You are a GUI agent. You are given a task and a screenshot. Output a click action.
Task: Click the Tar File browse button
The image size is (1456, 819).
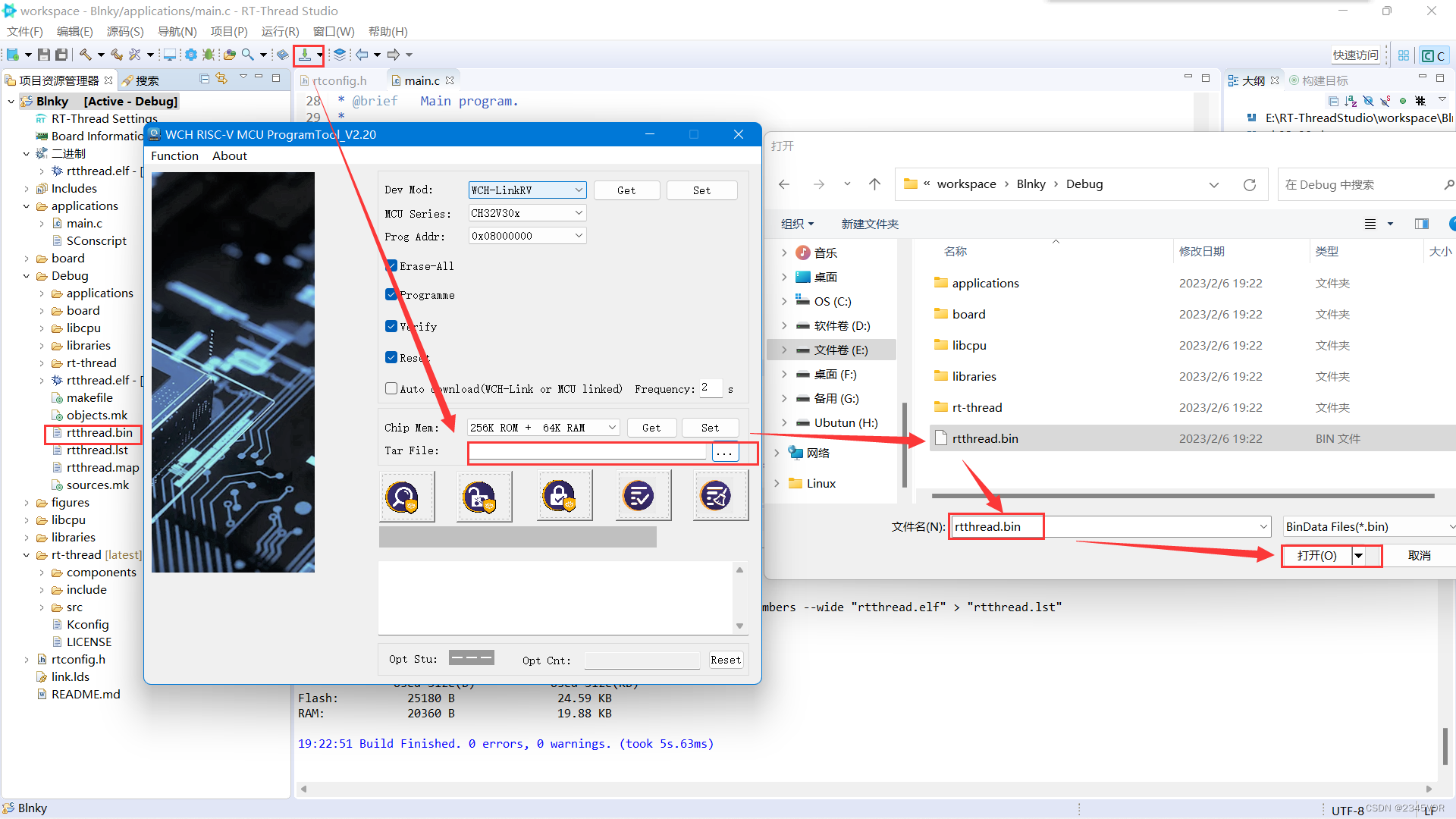(724, 452)
